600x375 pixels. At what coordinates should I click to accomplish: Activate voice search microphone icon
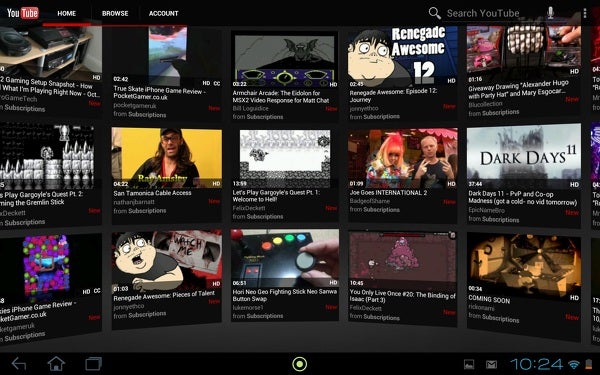[550, 13]
